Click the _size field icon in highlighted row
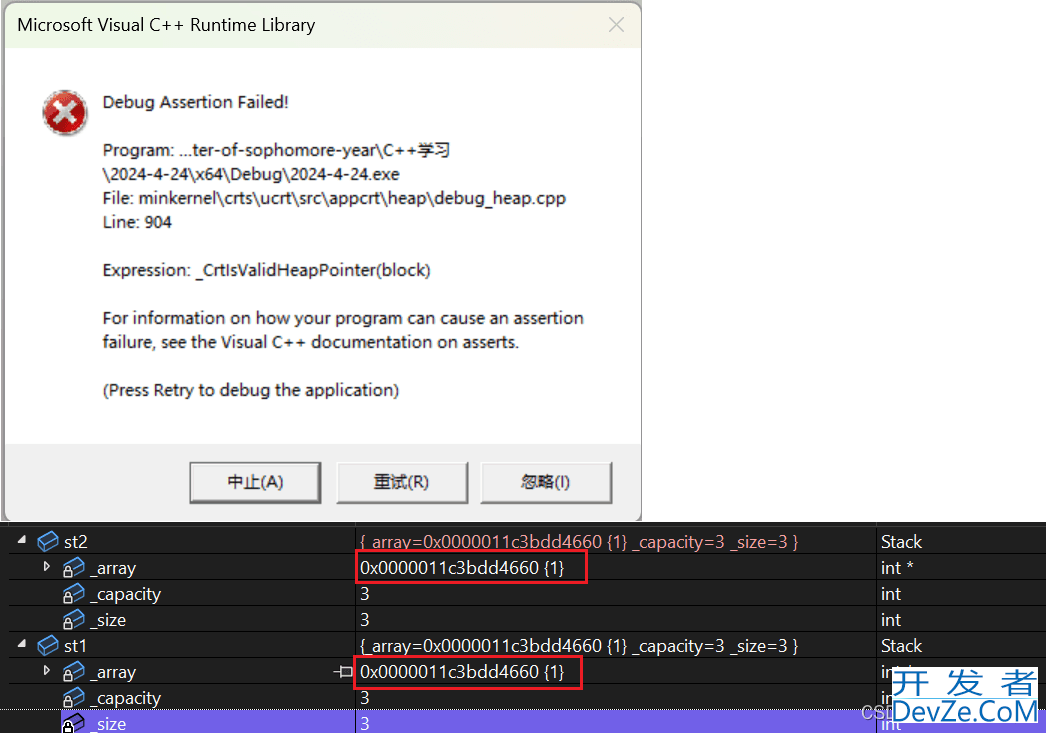Viewport: 1048px width, 733px height. pos(74,723)
